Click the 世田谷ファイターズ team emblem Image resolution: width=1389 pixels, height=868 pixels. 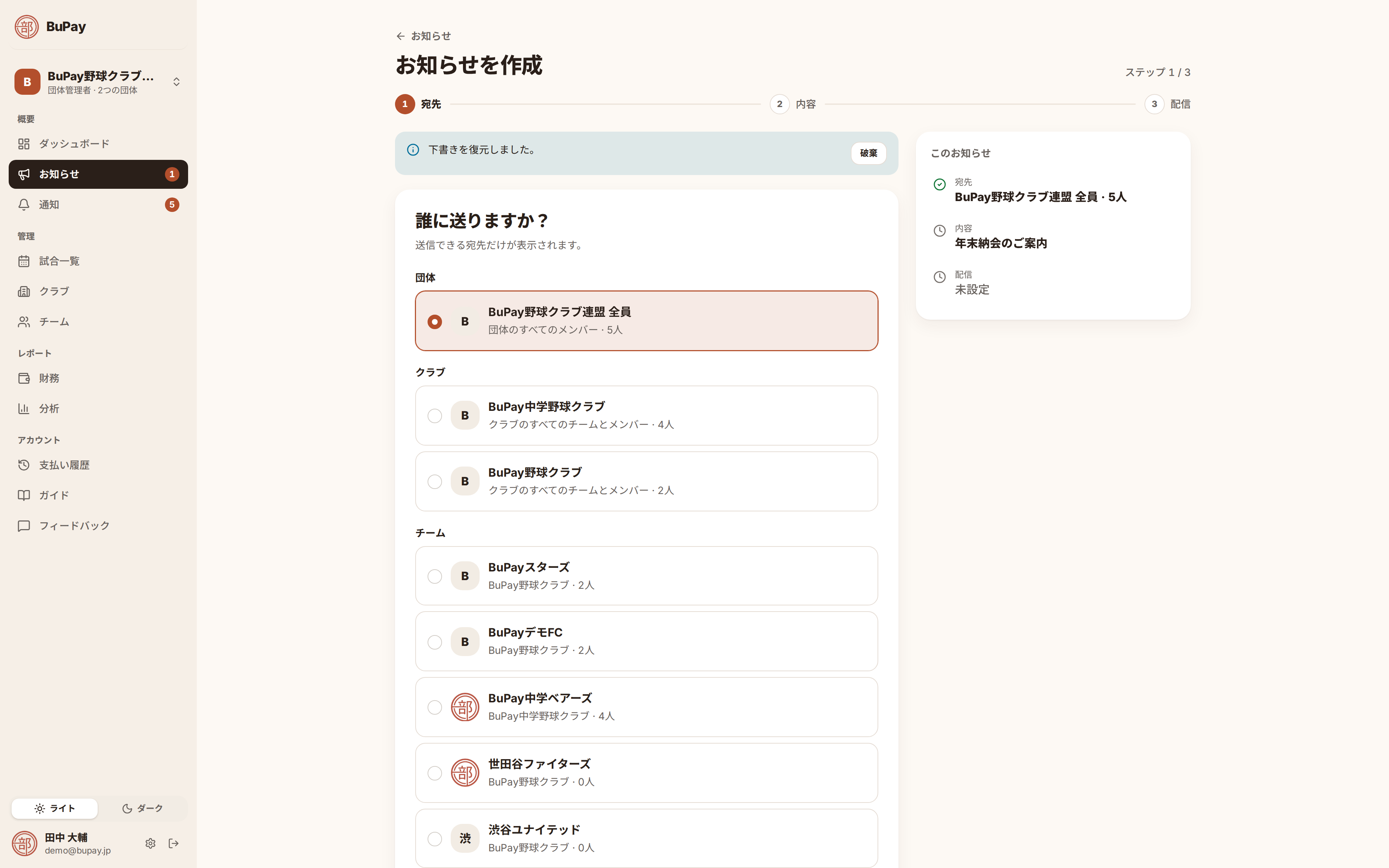click(x=465, y=773)
